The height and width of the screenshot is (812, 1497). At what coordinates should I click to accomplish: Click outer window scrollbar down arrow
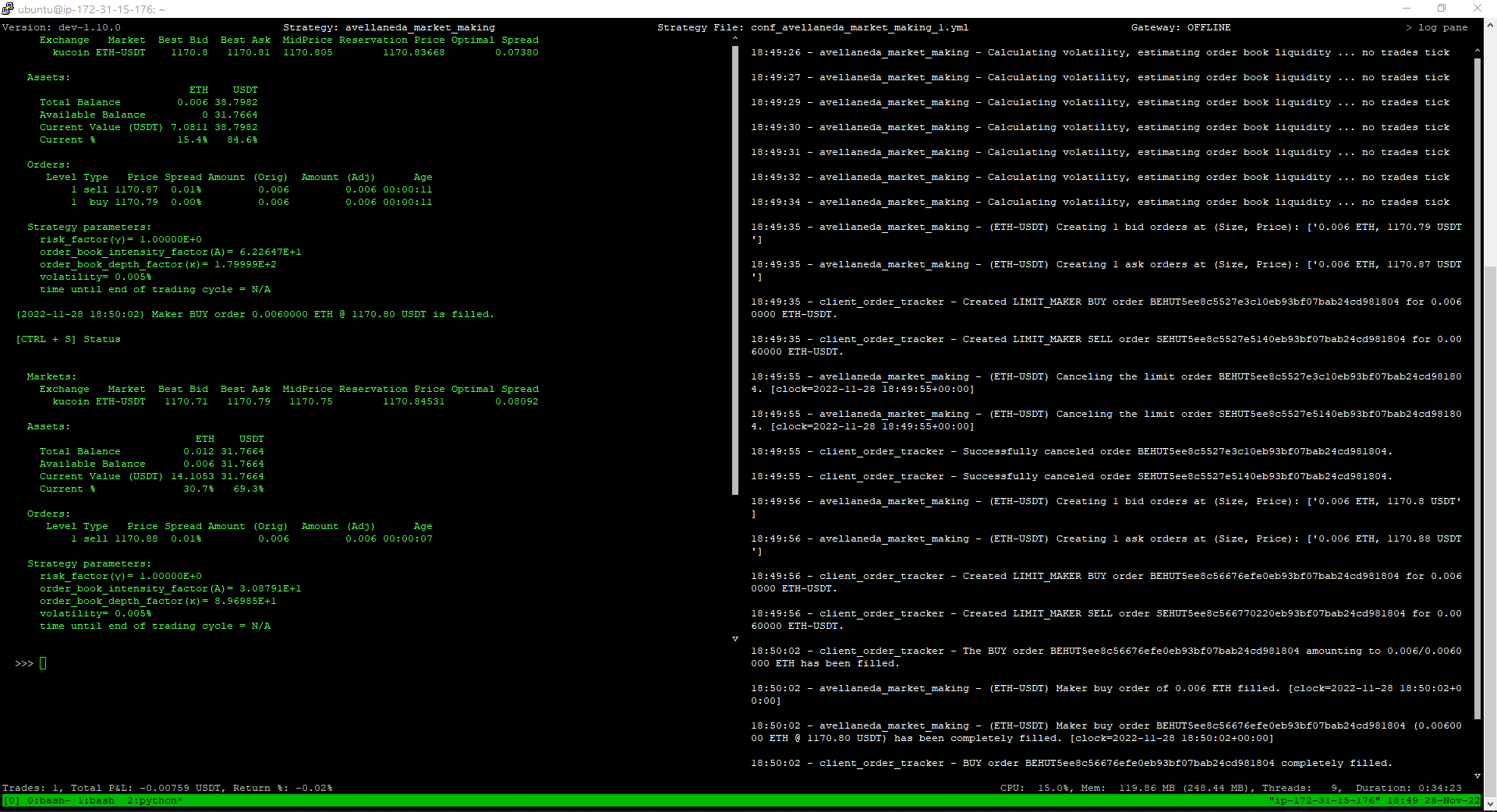tap(1490, 805)
